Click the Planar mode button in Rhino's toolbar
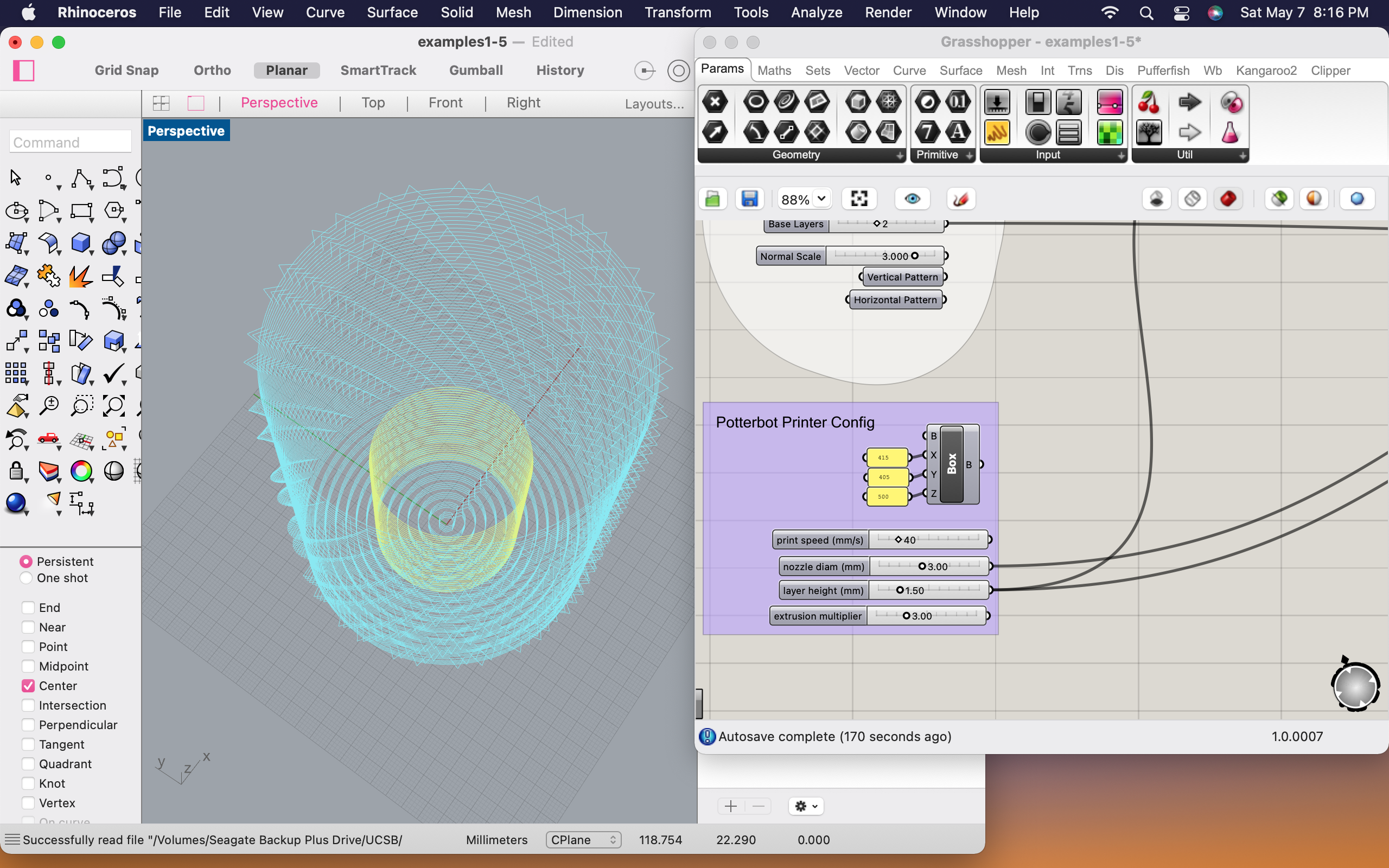The height and width of the screenshot is (868, 1389). [x=286, y=70]
